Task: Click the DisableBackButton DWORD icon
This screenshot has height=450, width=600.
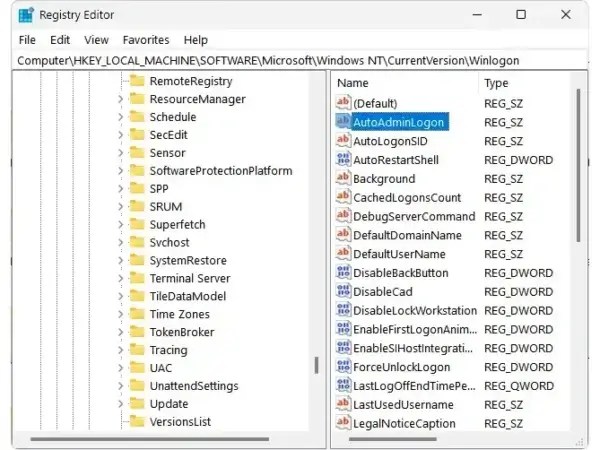Action: pos(343,272)
